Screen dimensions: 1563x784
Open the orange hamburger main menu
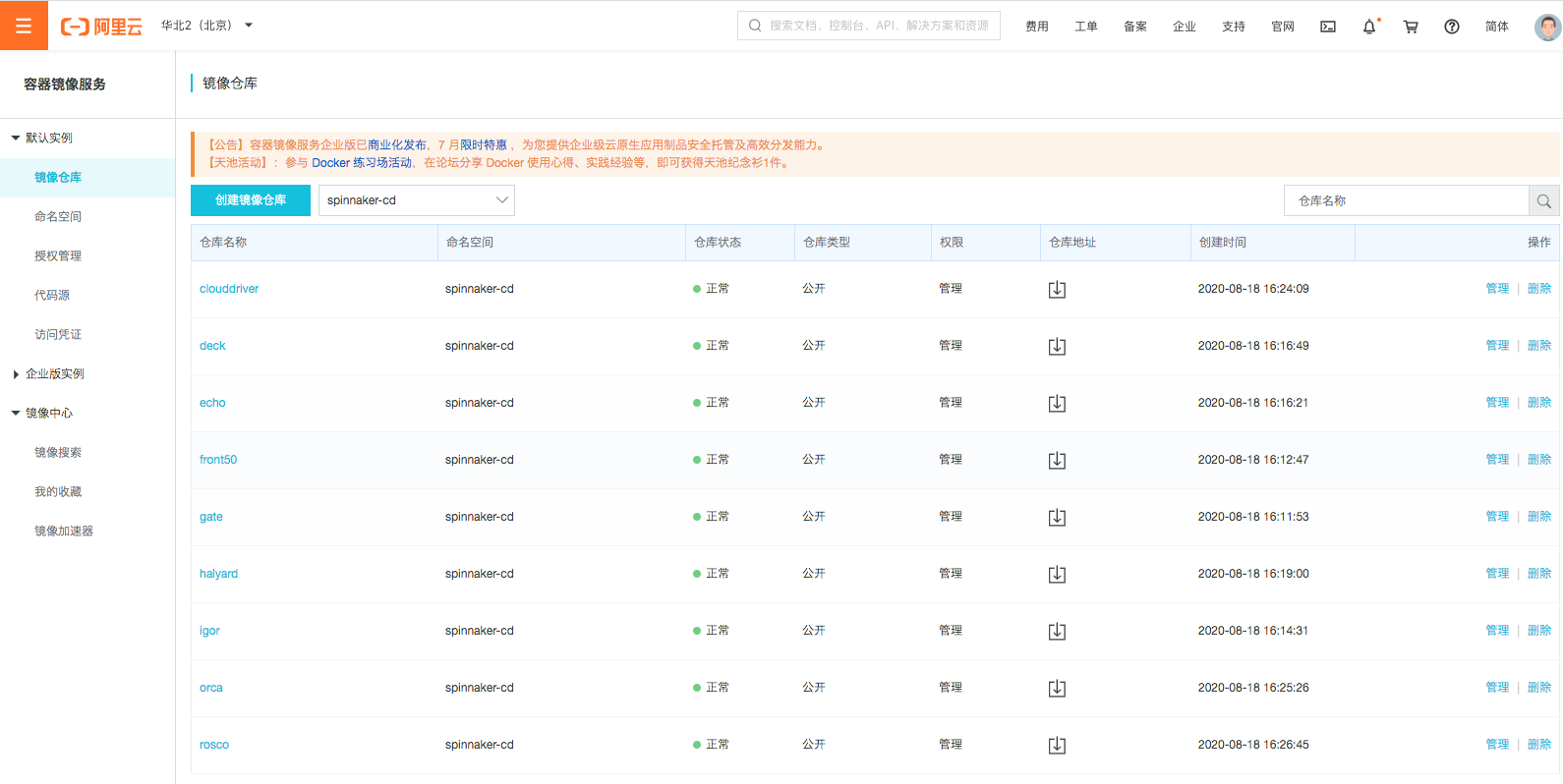pos(24,26)
